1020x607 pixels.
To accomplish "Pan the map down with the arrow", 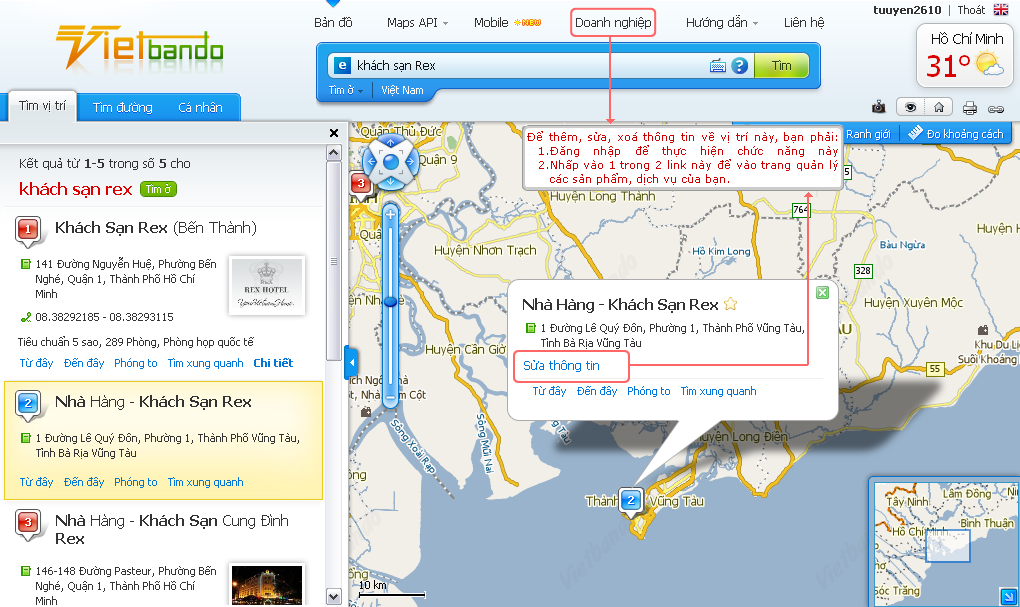I will 390,182.
